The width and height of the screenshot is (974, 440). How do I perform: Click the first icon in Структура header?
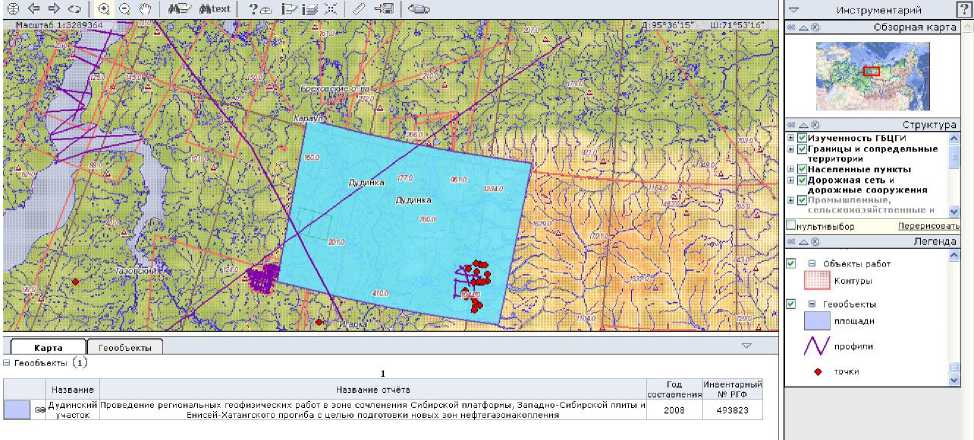click(791, 124)
